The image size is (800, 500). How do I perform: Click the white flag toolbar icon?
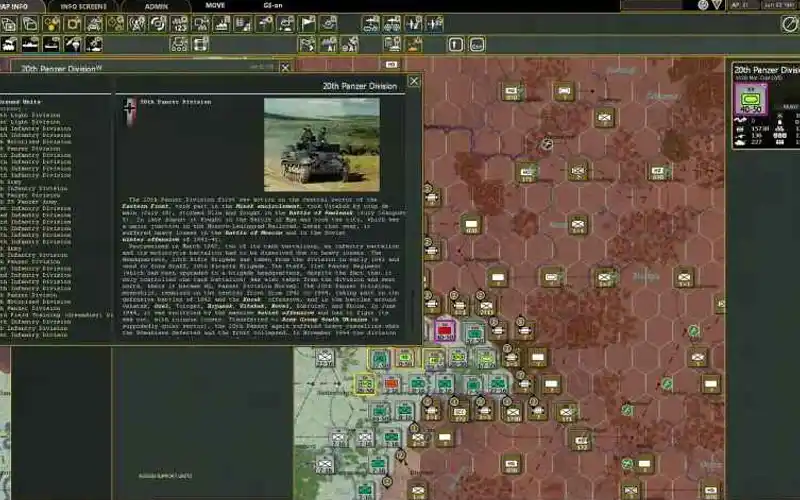pos(307,23)
